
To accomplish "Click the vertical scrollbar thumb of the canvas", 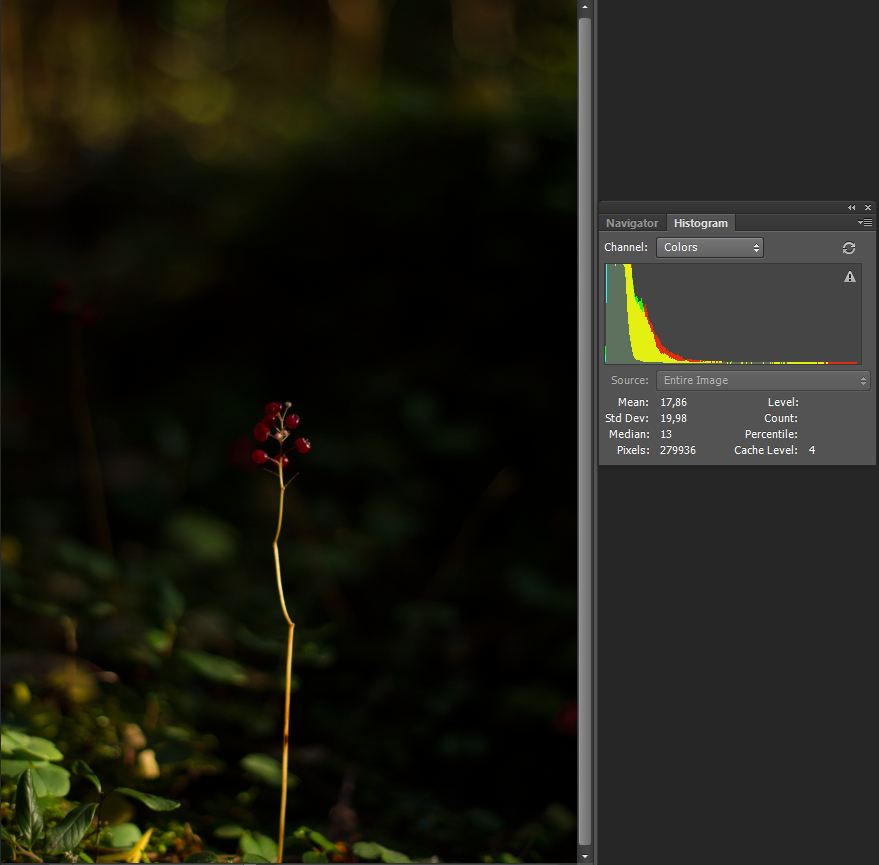I will [585, 431].
